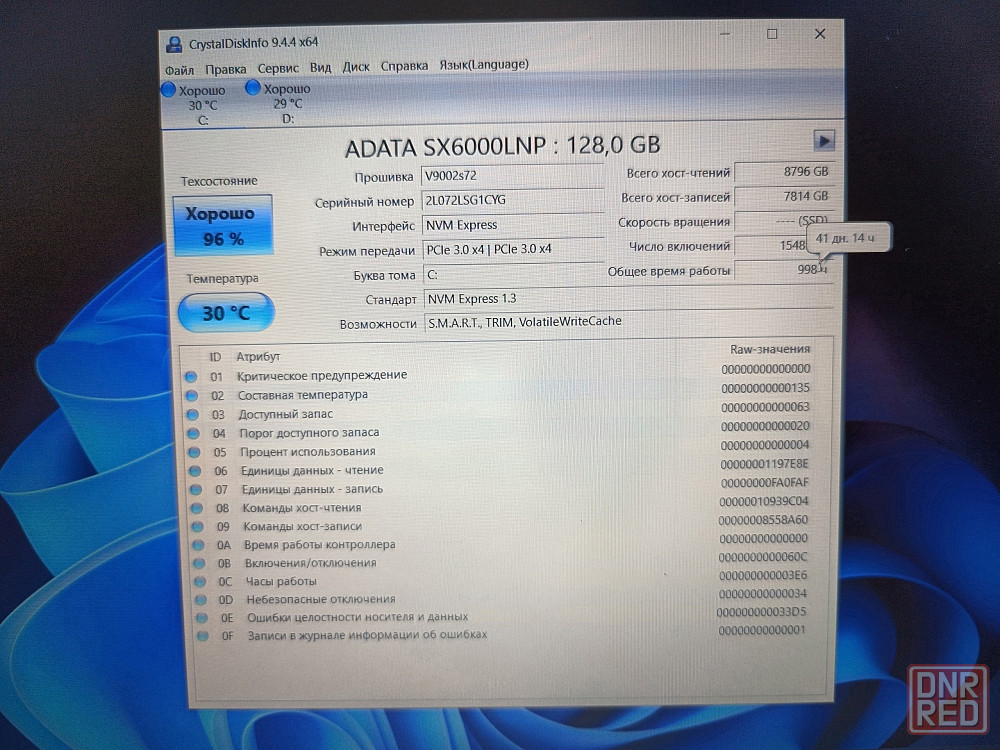Screen dimensions: 1000x750
Task: Select the D: drive status circle icon
Action: point(253,89)
